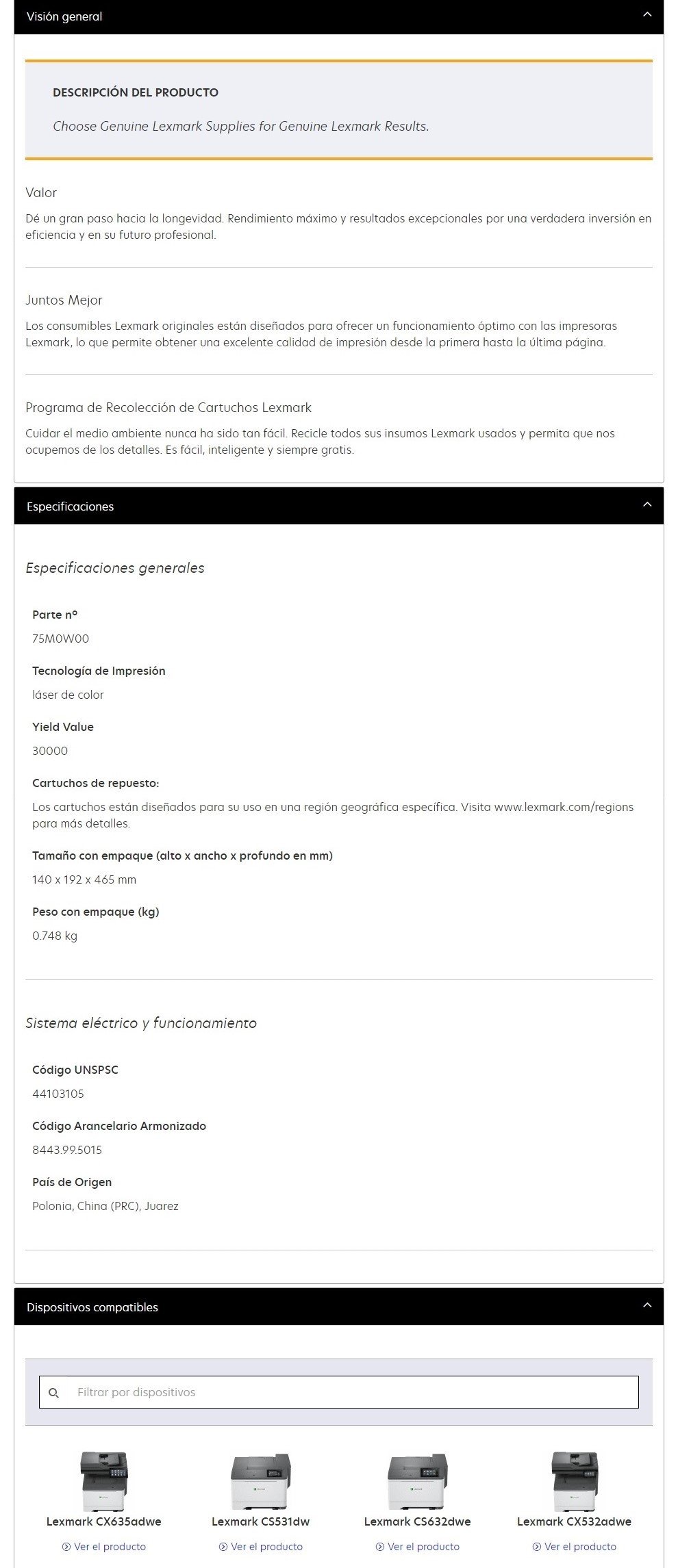Click the Lexmark CS531dw printer image
This screenshot has width=678, height=1568.
click(261, 1481)
